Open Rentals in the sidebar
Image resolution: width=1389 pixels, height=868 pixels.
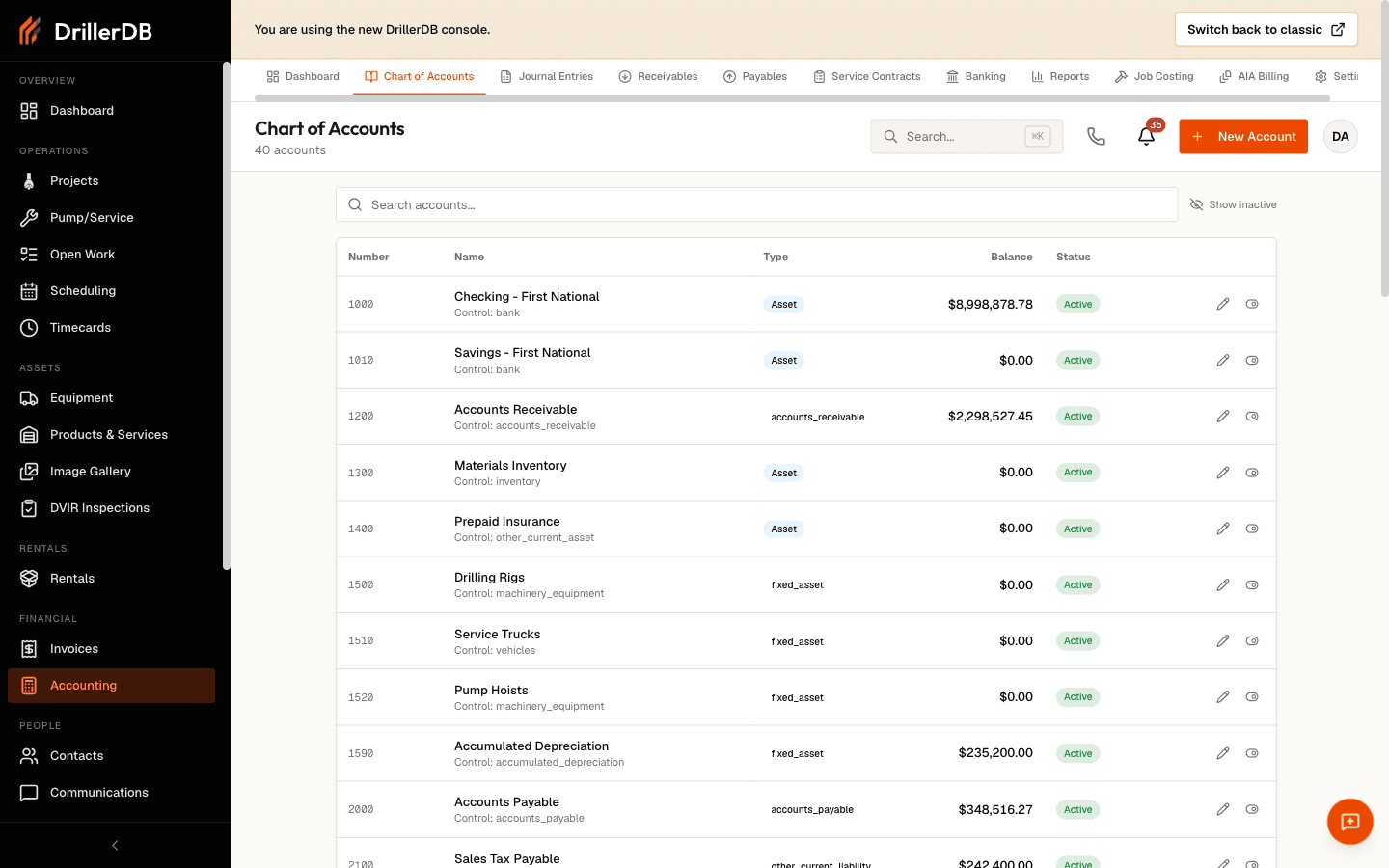111,579
